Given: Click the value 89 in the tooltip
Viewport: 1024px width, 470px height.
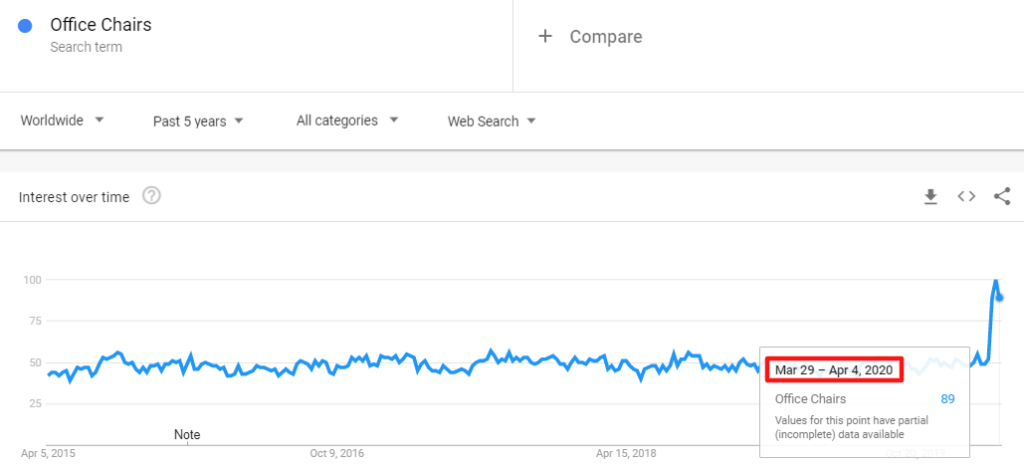Looking at the screenshot, I should pos(947,399).
